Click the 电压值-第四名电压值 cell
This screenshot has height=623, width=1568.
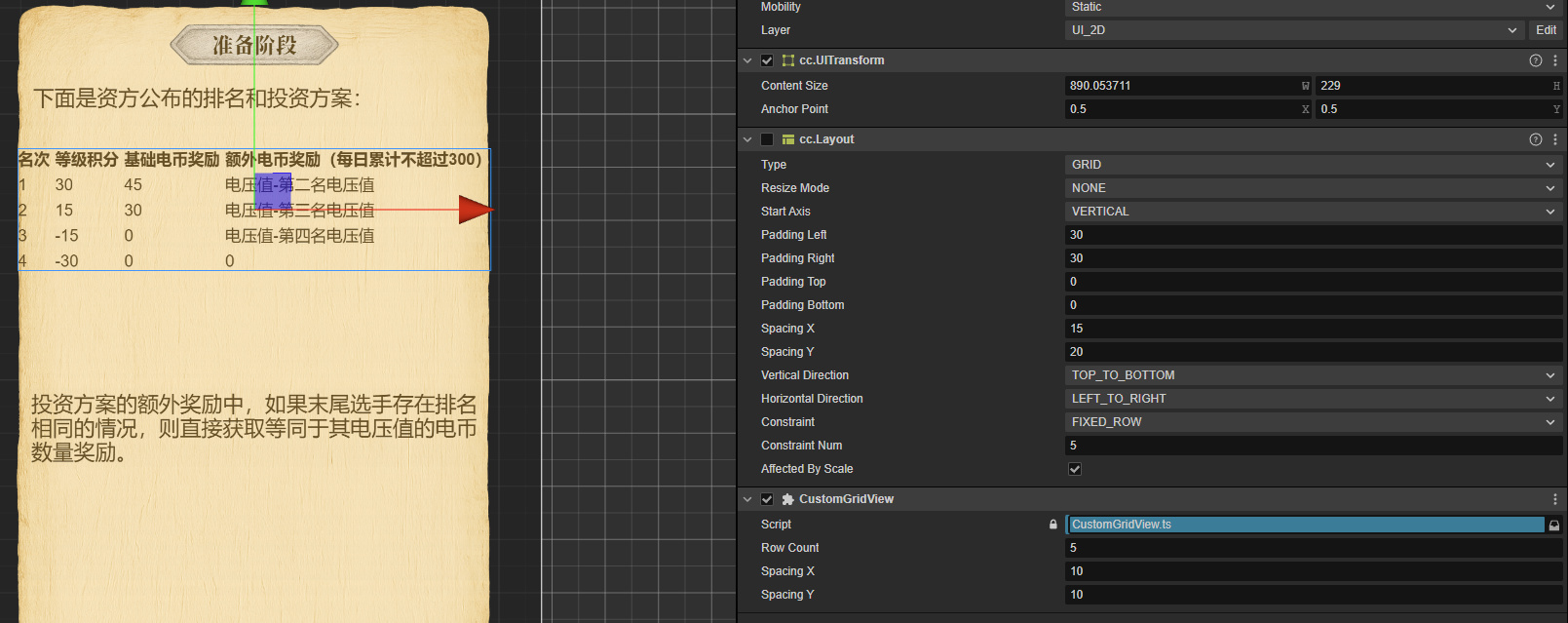300,235
